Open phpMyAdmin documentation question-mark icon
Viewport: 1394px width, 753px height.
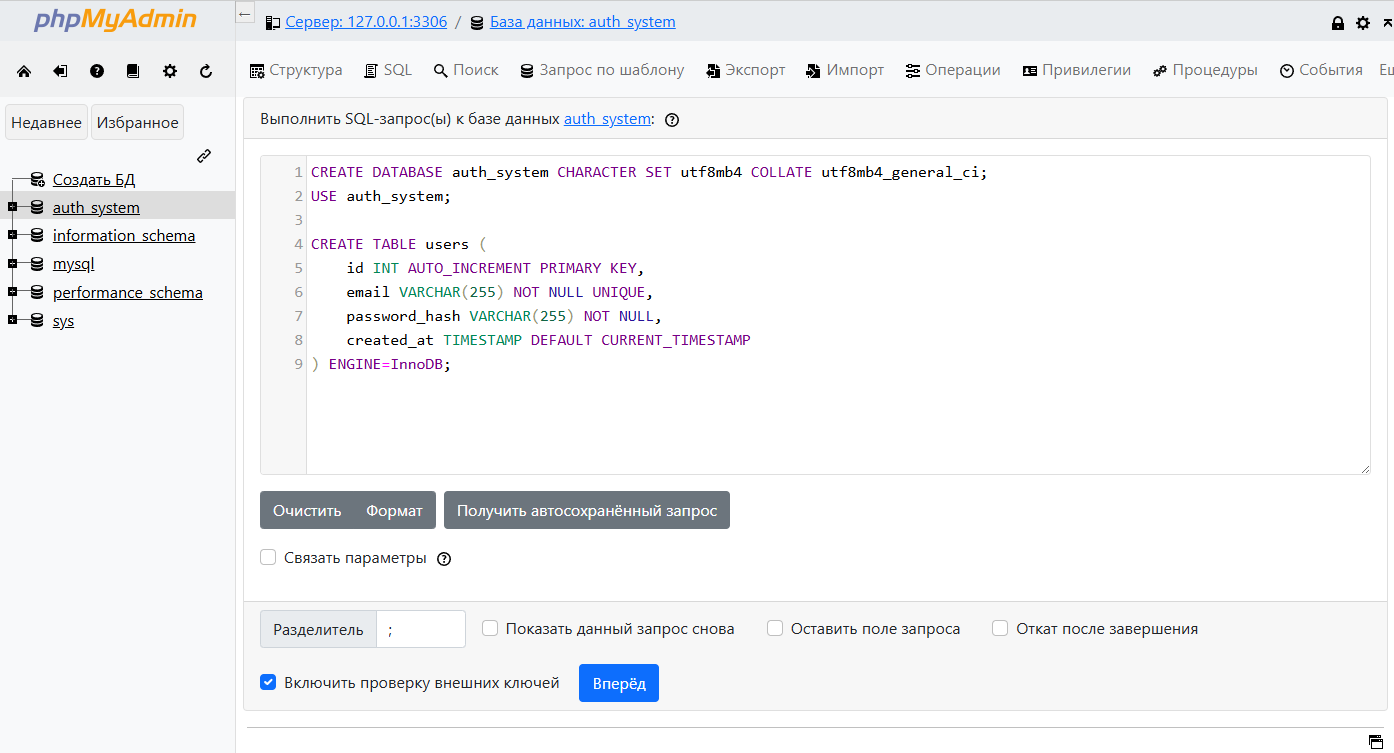(97, 71)
